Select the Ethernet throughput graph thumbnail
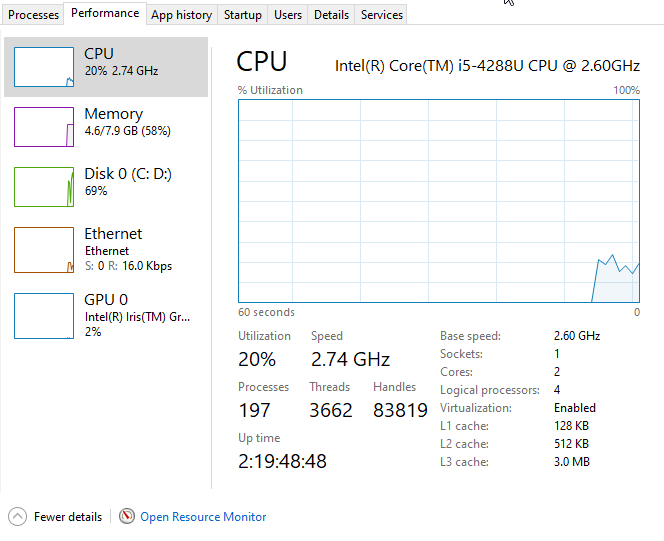This screenshot has width=664, height=541. 44,250
